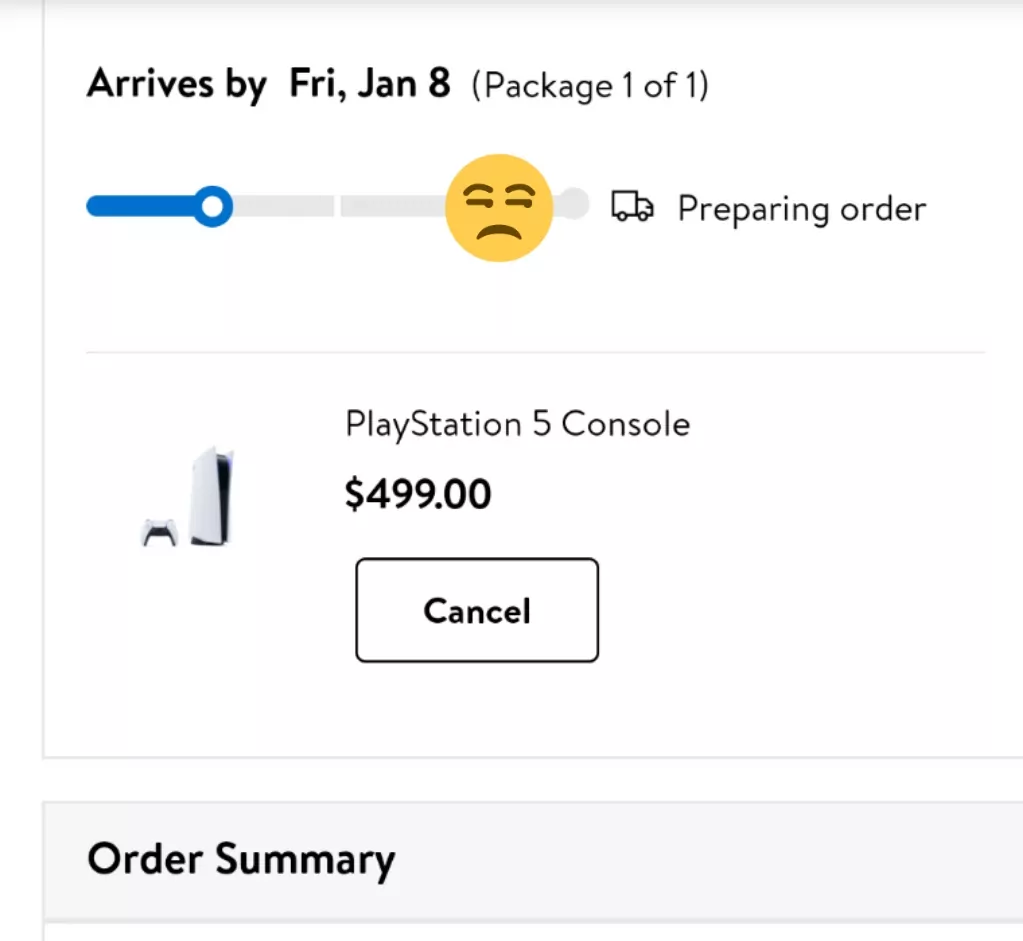Click the Preparing order status label
The height and width of the screenshot is (941, 1023).
pyautogui.click(x=802, y=209)
